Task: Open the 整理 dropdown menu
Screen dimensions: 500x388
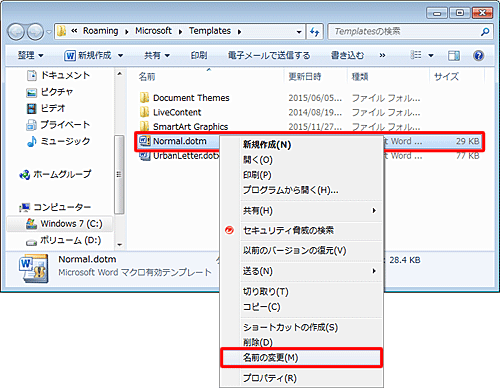Action: click(30, 55)
